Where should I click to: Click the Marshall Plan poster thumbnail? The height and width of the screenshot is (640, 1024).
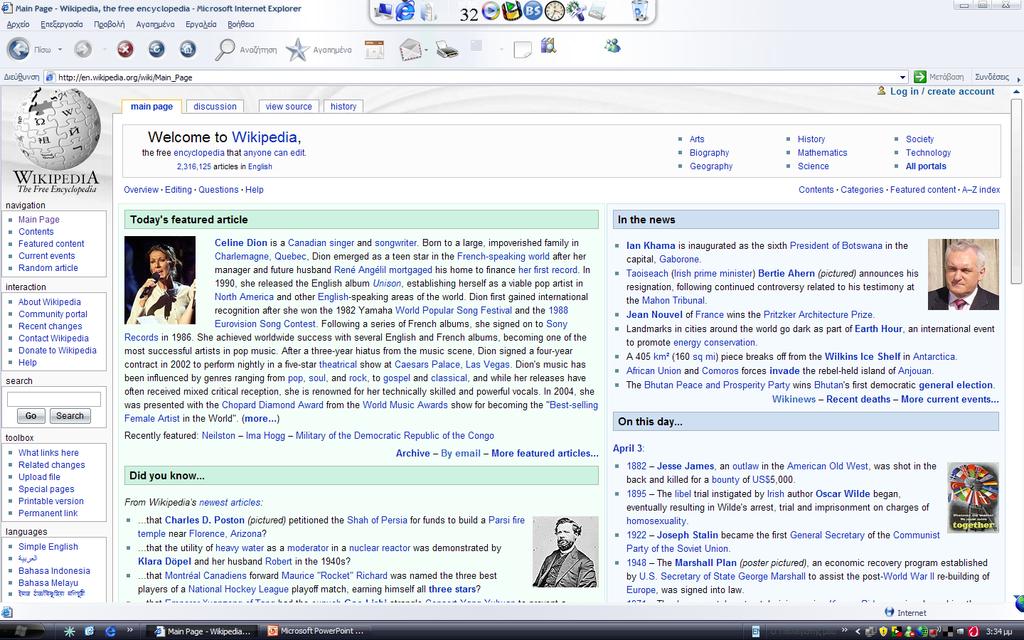click(x=973, y=497)
